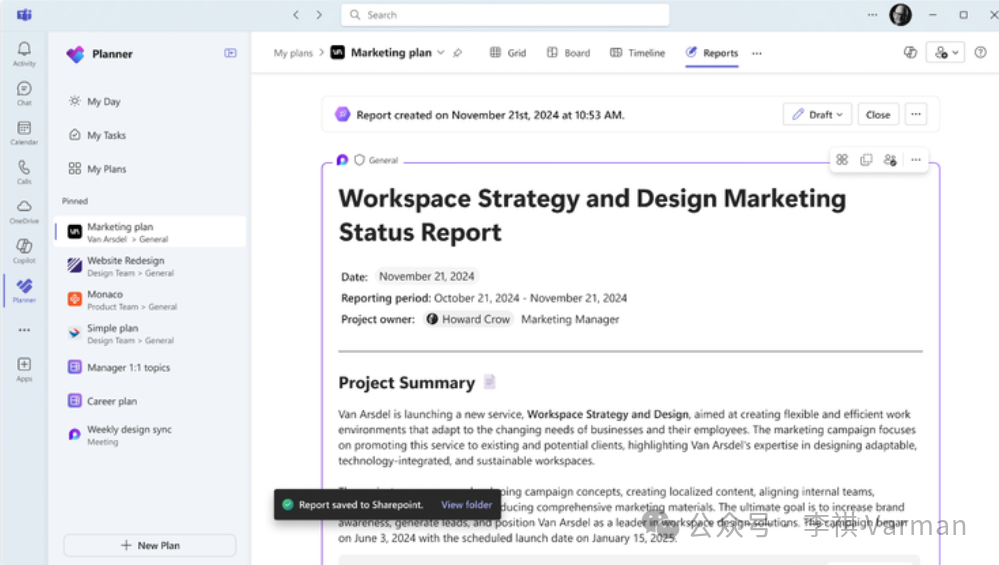
Task: Click the grid layout icon in report toolbar
Action: pyautogui.click(x=842, y=160)
